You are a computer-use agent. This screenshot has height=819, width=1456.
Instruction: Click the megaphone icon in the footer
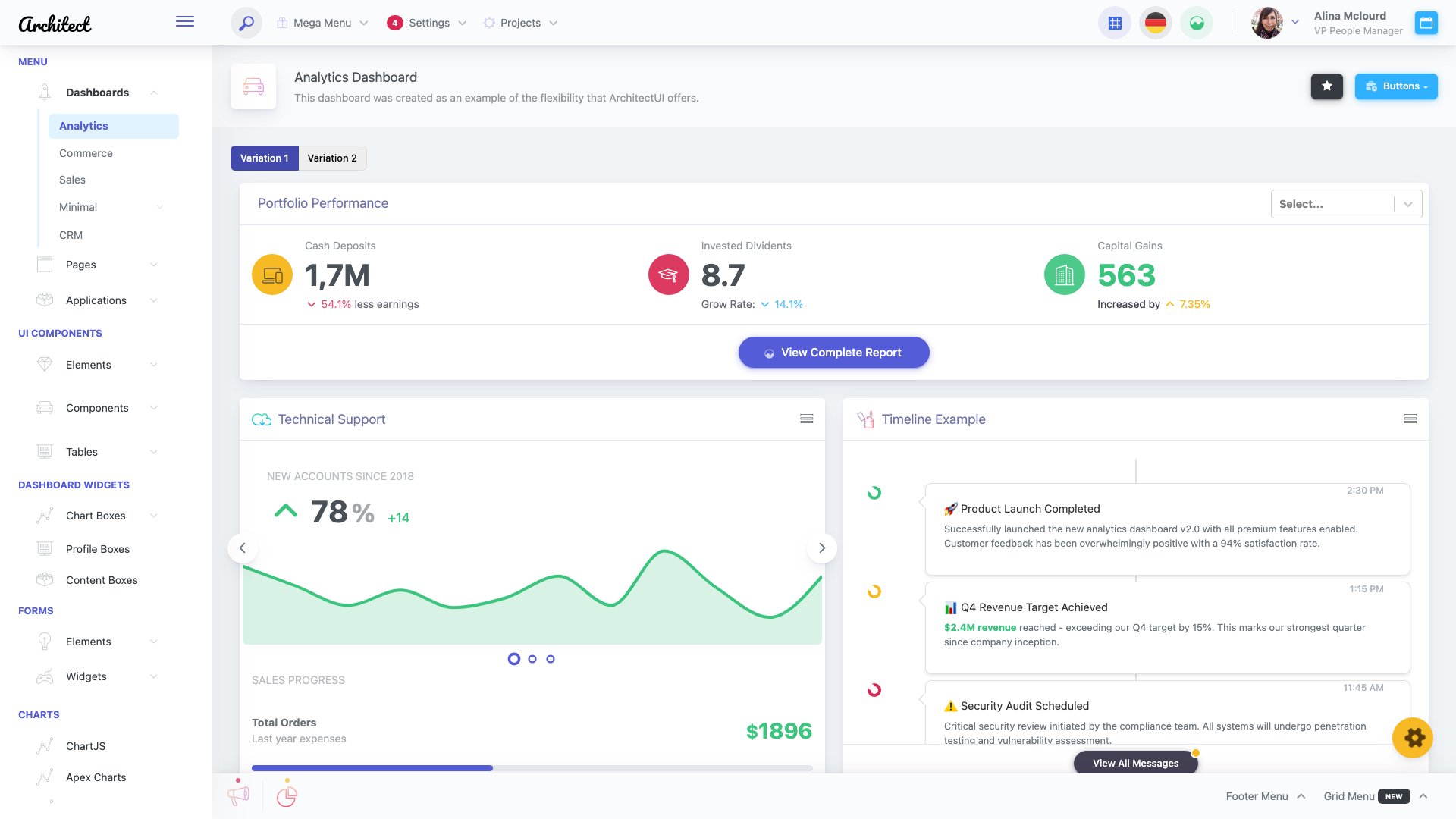click(239, 795)
